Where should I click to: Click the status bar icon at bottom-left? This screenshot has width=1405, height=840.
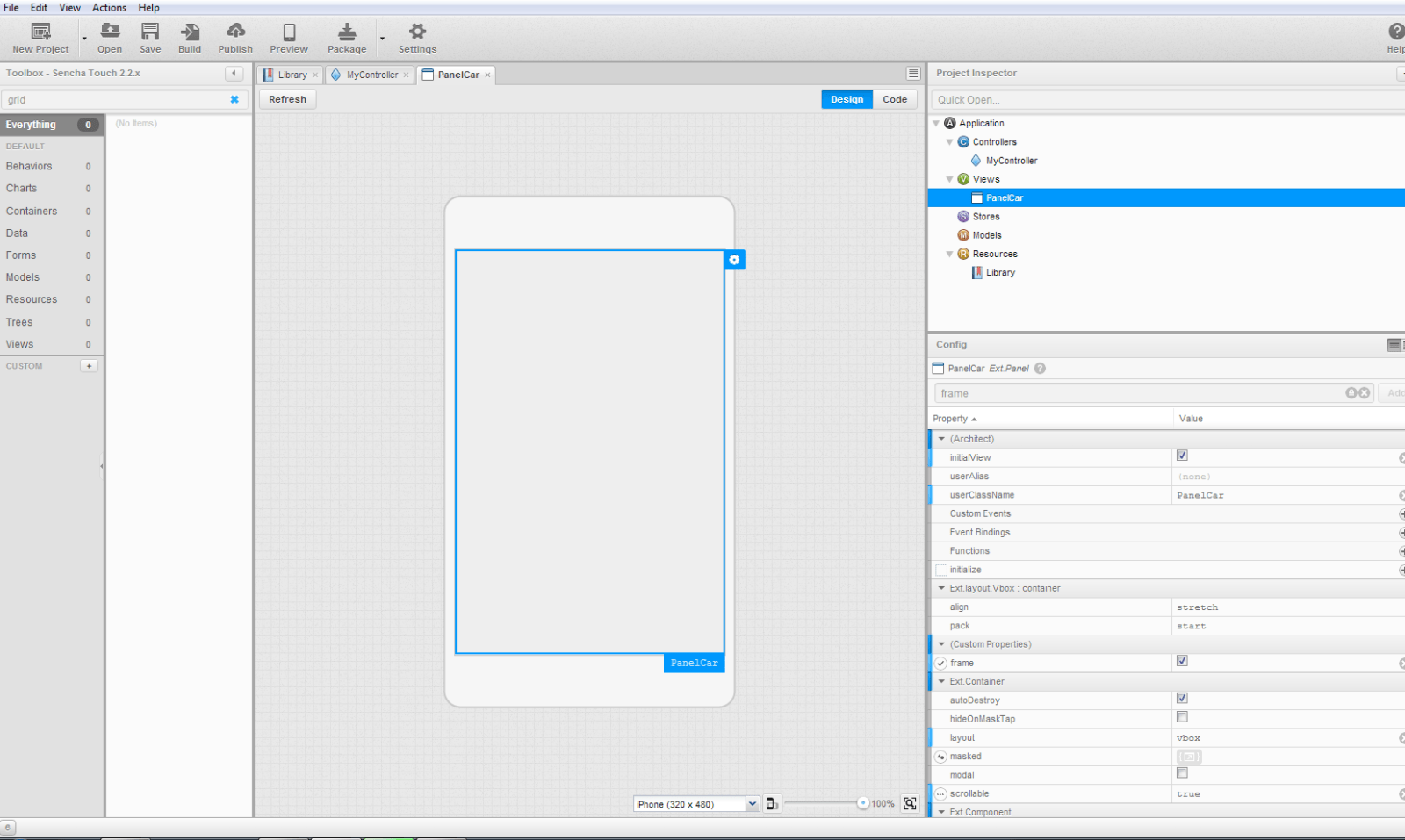8,828
